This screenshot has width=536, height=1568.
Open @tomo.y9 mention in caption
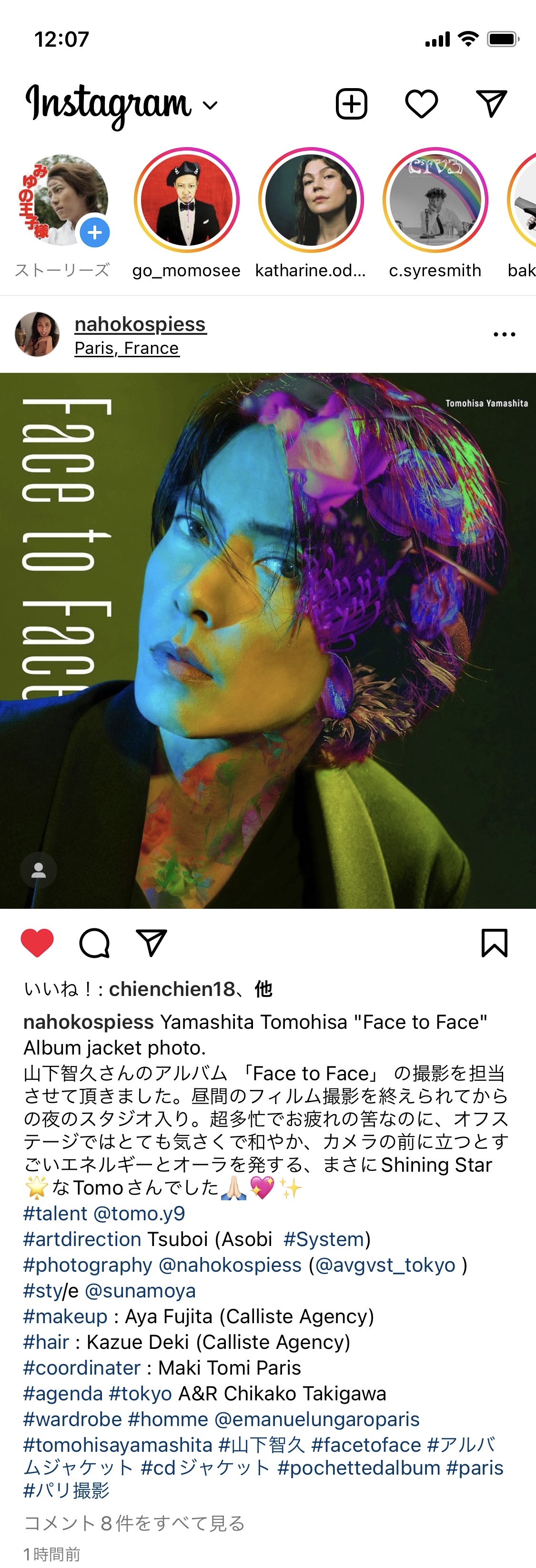pyautogui.click(x=139, y=1213)
